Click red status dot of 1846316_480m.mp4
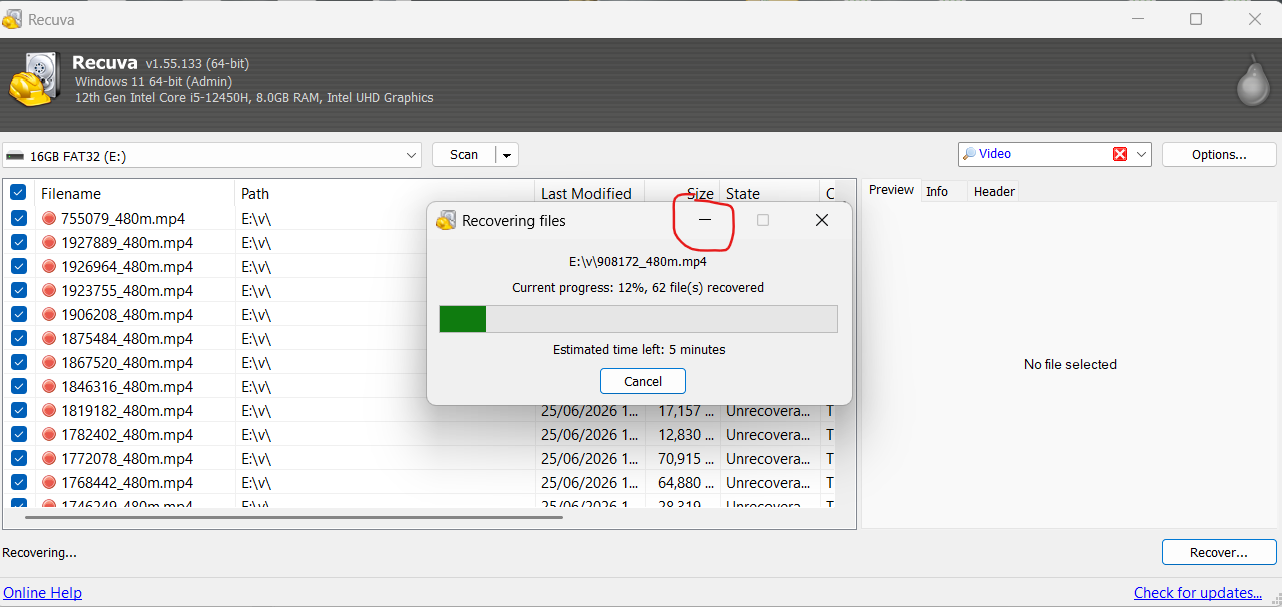The image size is (1282, 607). pos(49,386)
